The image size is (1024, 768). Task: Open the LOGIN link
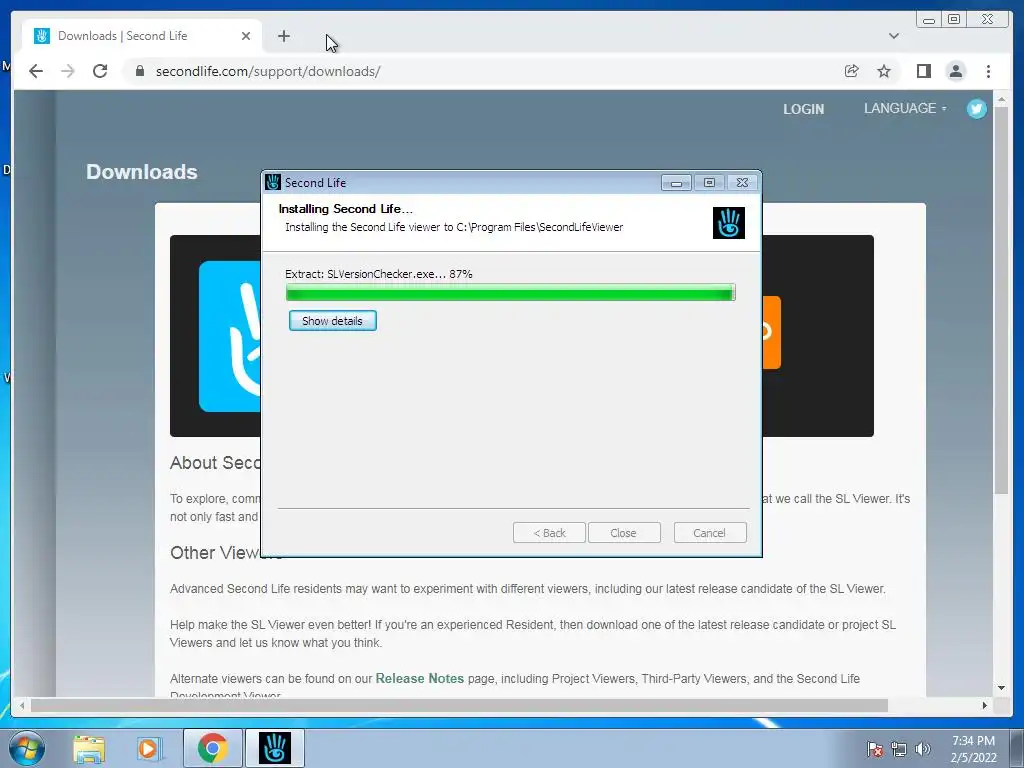coord(803,109)
